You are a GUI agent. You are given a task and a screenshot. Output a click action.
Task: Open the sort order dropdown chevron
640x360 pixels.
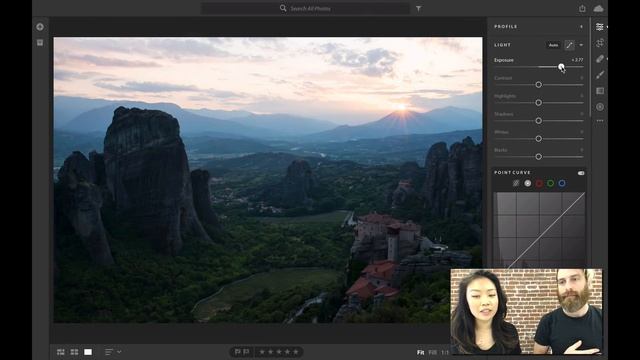[119, 352]
